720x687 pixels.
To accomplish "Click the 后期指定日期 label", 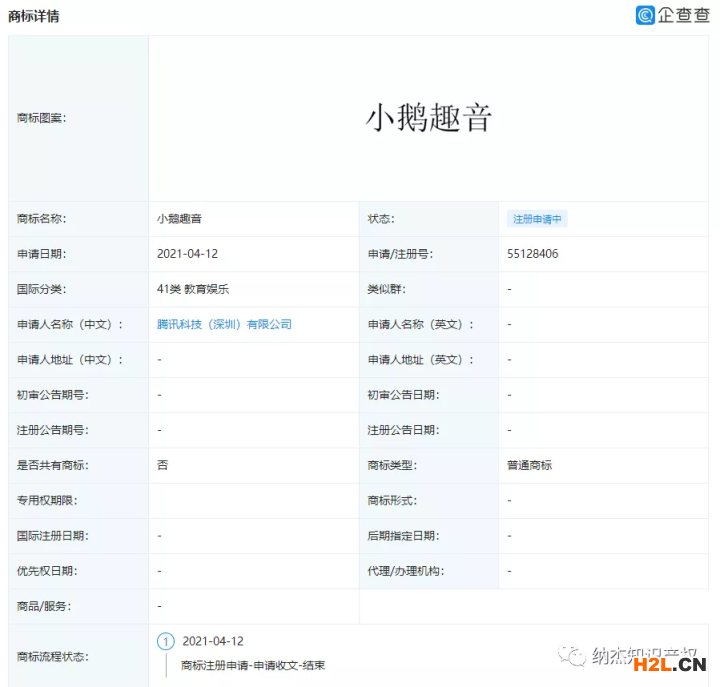I will click(x=403, y=535).
